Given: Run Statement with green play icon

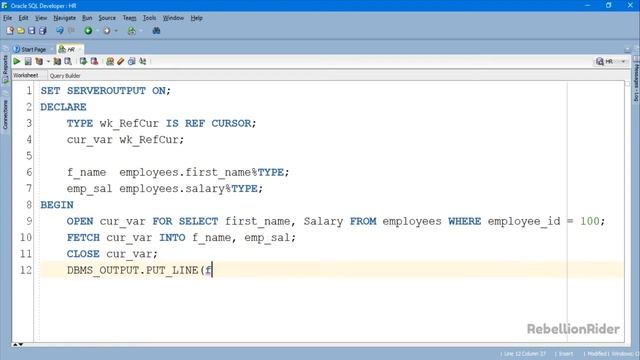Looking at the screenshot, I should pyautogui.click(x=17, y=61).
